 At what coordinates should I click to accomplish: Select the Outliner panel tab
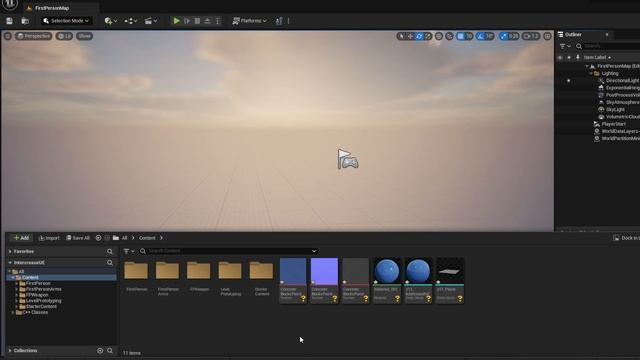(573, 35)
